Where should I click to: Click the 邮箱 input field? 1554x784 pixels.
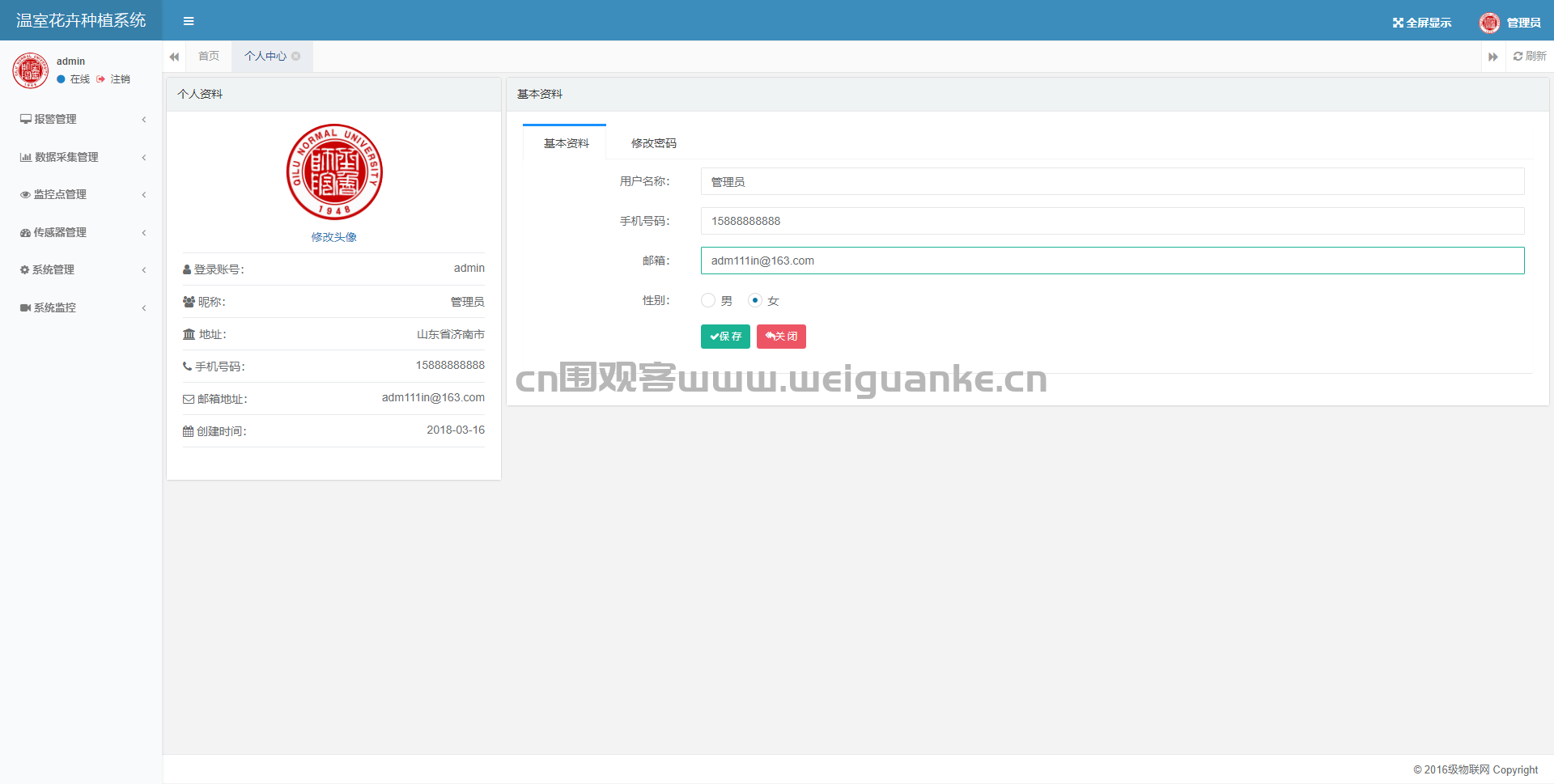pos(1112,261)
